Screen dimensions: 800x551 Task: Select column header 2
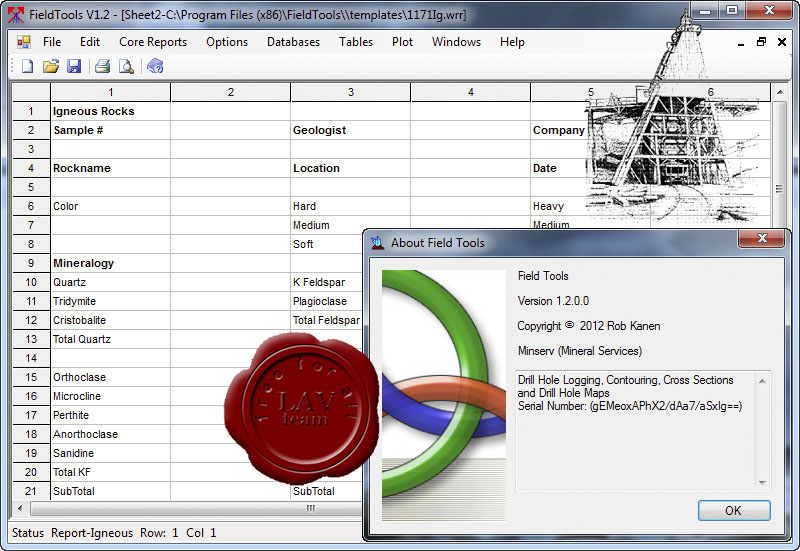(x=231, y=92)
